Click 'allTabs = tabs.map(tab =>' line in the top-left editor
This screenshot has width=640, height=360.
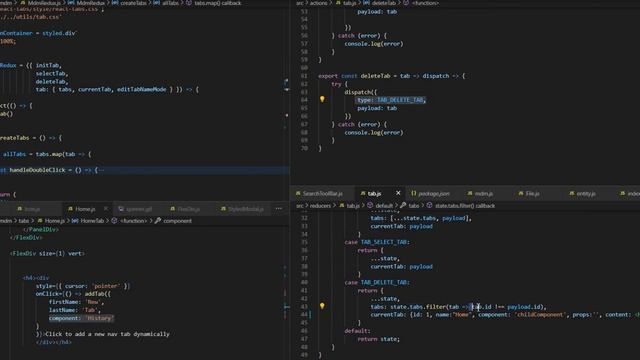click(47, 154)
